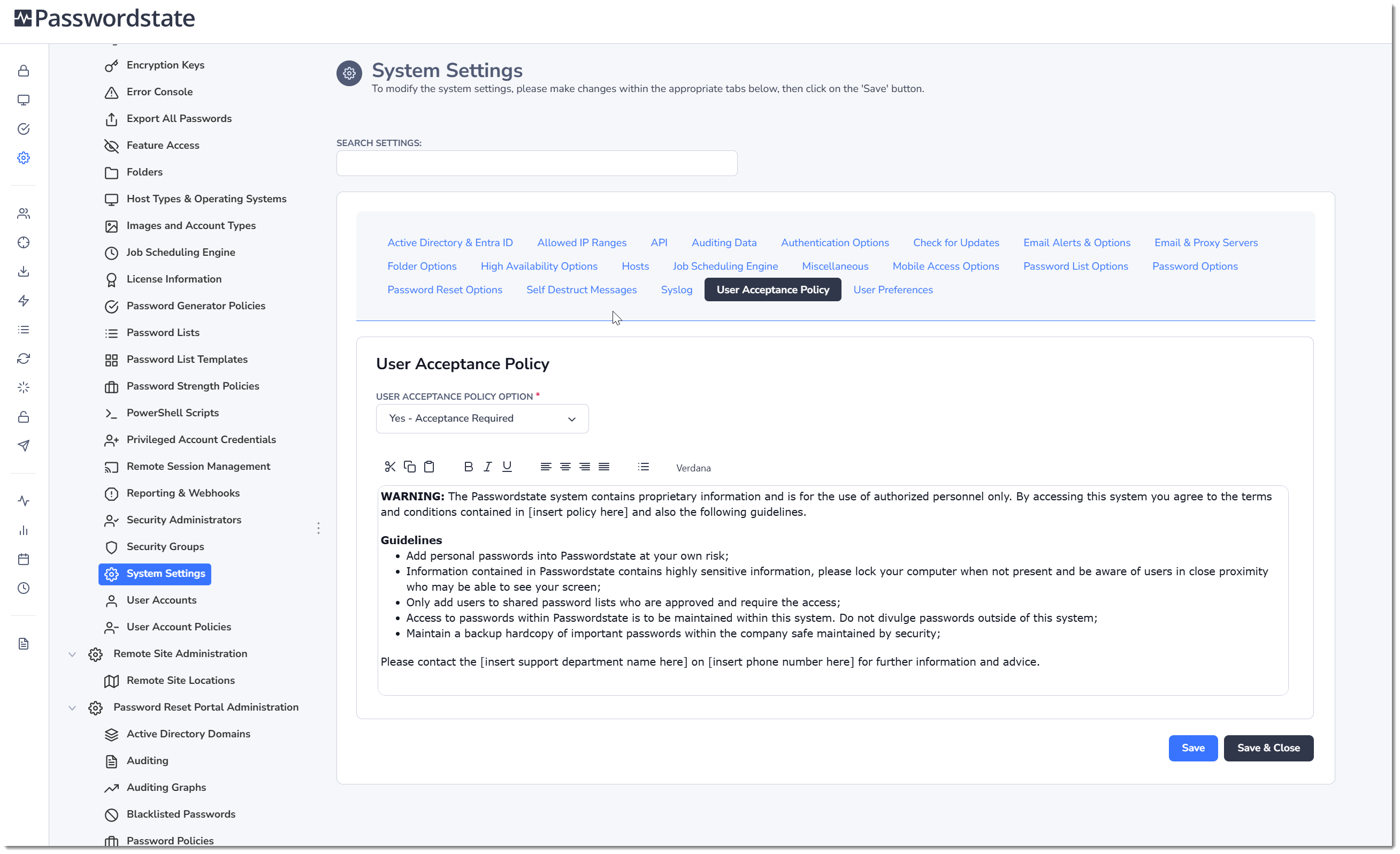Select the lightning bolt icon in the left icon rail
Image resolution: width=1400 pixels, height=854 pixels.
24,301
